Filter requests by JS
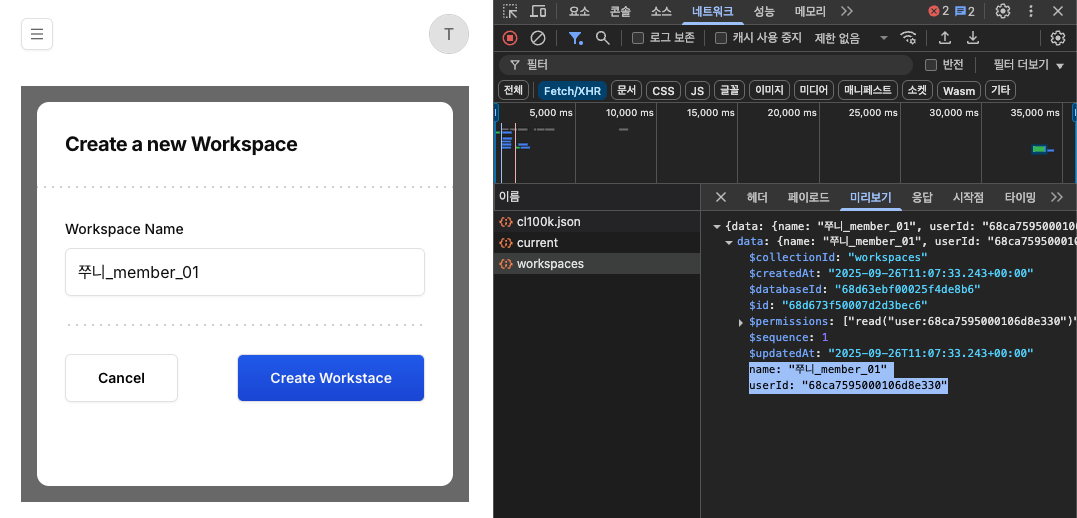Screen dimensions: 1077x518 (697, 90)
